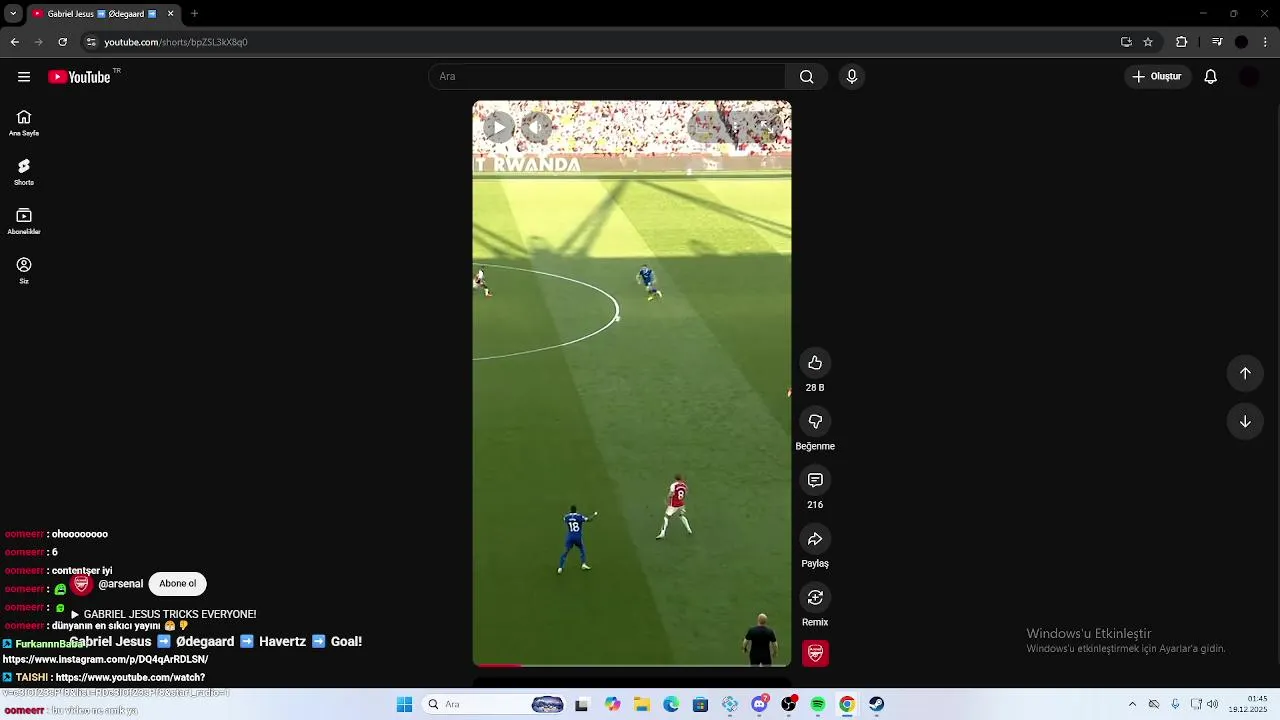The width and height of the screenshot is (1280, 720).
Task: Click the YouTube search field
Action: pyautogui.click(x=607, y=77)
